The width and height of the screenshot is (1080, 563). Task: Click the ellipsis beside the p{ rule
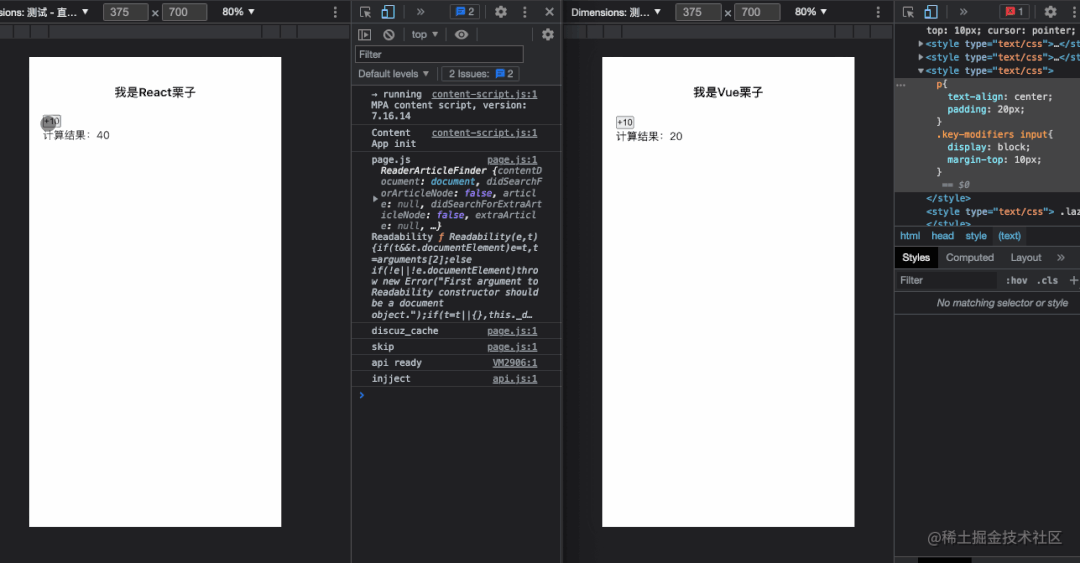pyautogui.click(x=901, y=85)
